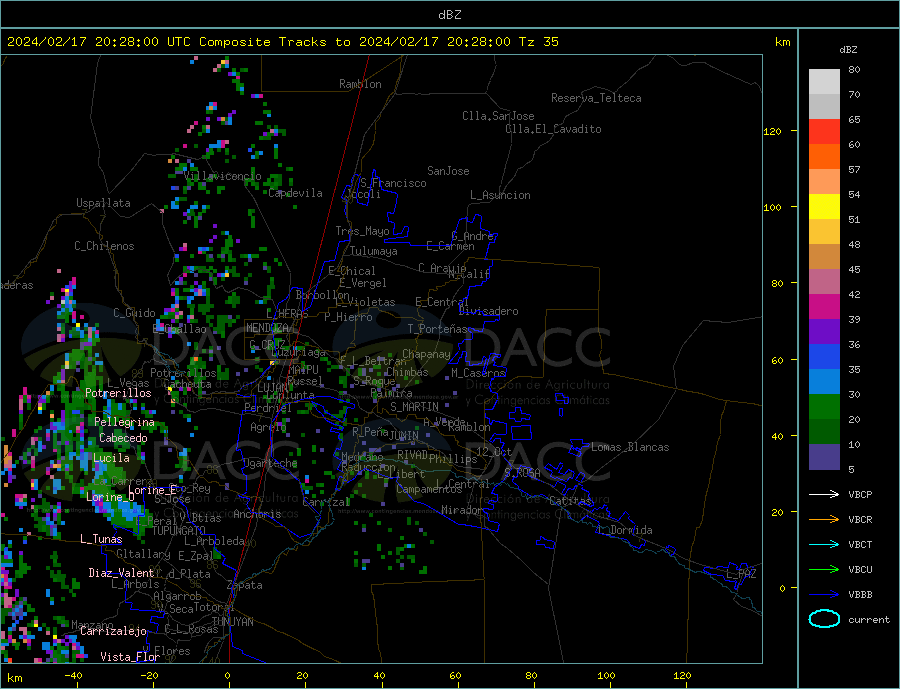The image size is (900, 689).
Task: Click the magenta 42 dBZ swatch
Action: point(824,307)
